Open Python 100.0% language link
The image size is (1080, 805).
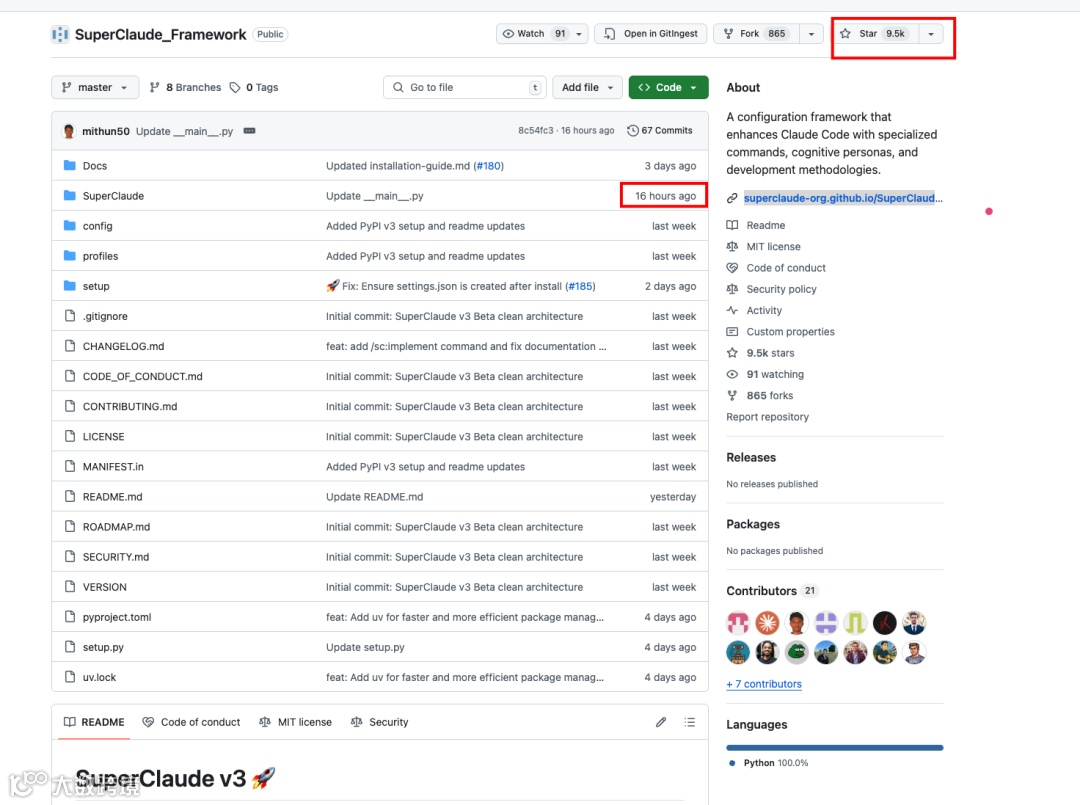[769, 764]
